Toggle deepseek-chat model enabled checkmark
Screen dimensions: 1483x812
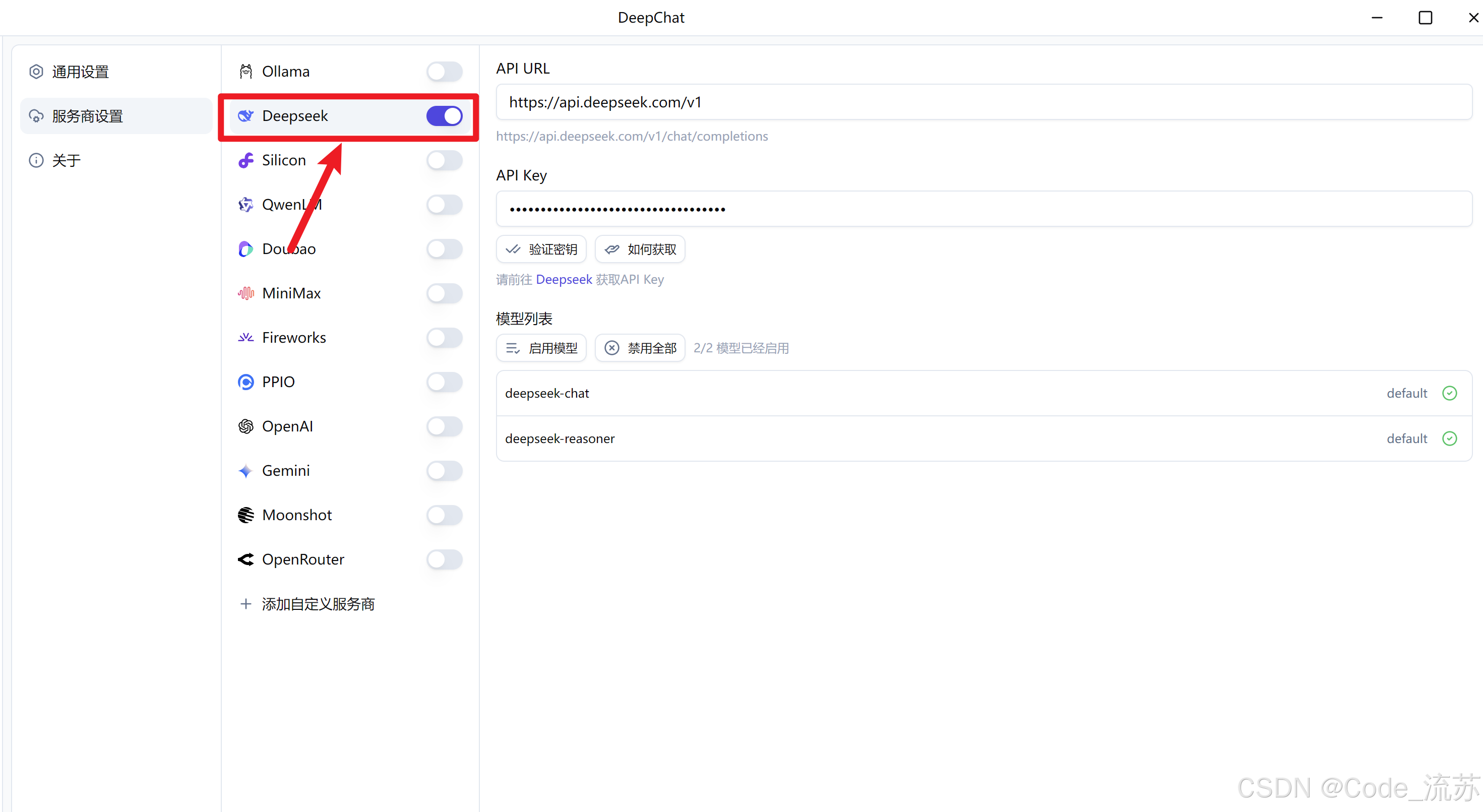click(1449, 393)
